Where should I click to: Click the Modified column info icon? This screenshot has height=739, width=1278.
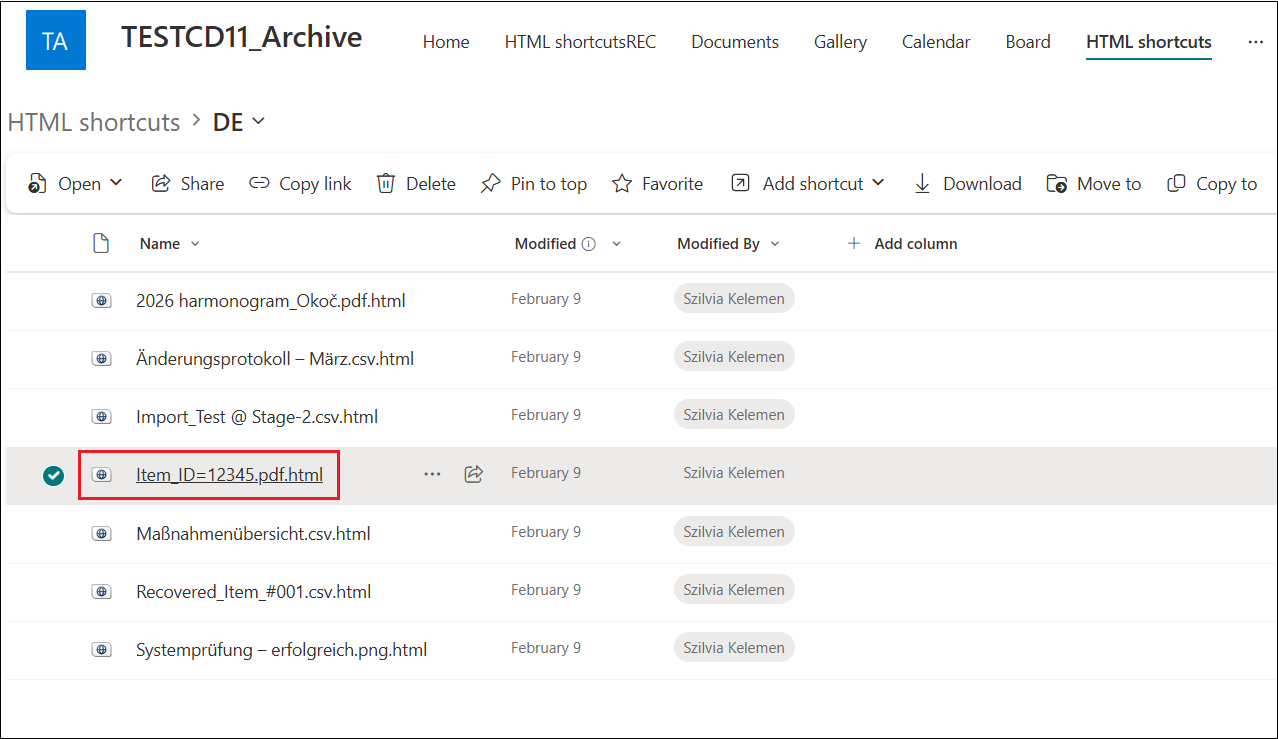pyautogui.click(x=589, y=244)
